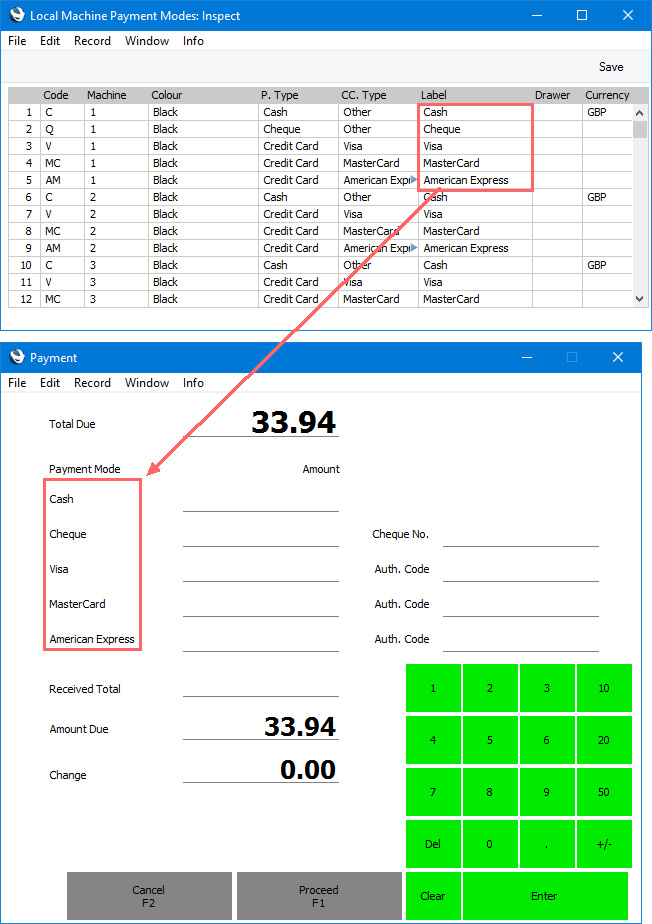Click the Cash amount input field

261,500
